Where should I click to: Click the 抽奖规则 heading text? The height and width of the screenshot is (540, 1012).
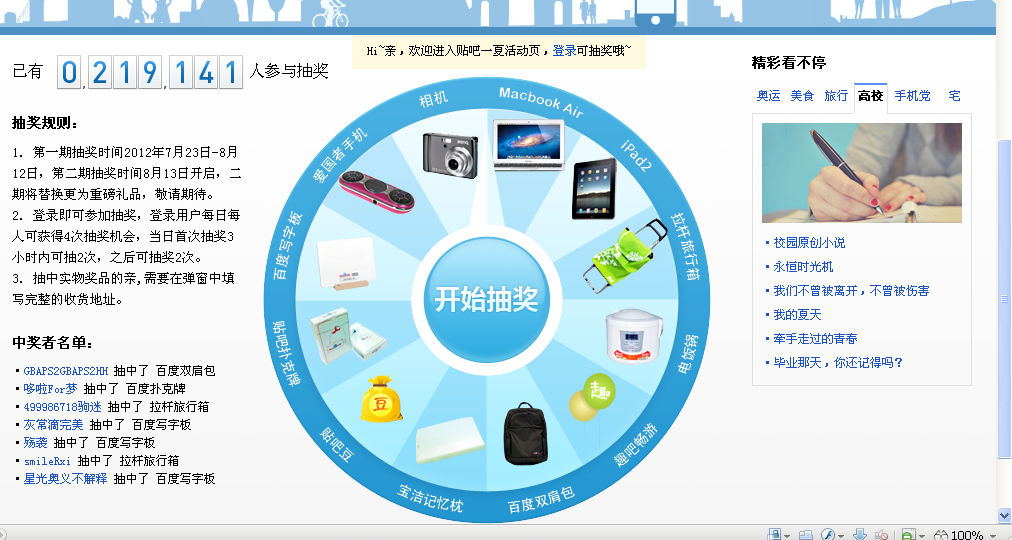45,123
